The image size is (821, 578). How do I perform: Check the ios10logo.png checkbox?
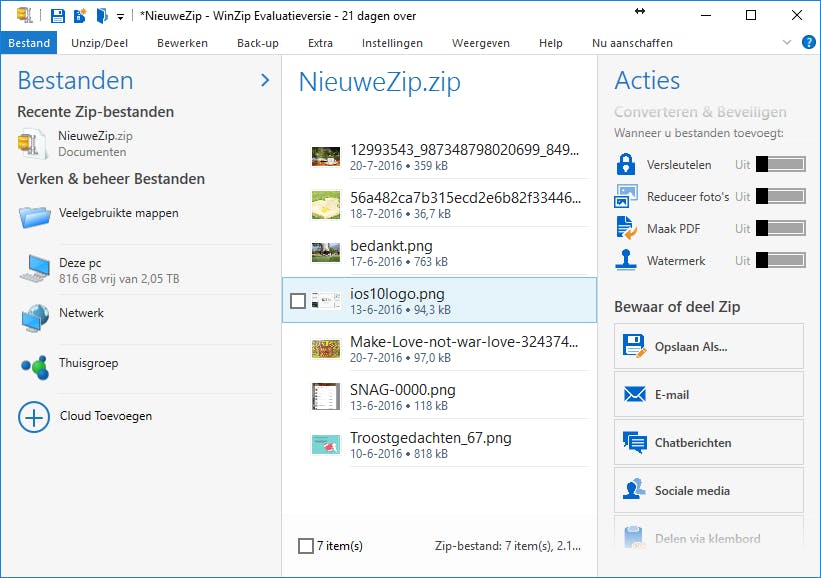pos(297,301)
